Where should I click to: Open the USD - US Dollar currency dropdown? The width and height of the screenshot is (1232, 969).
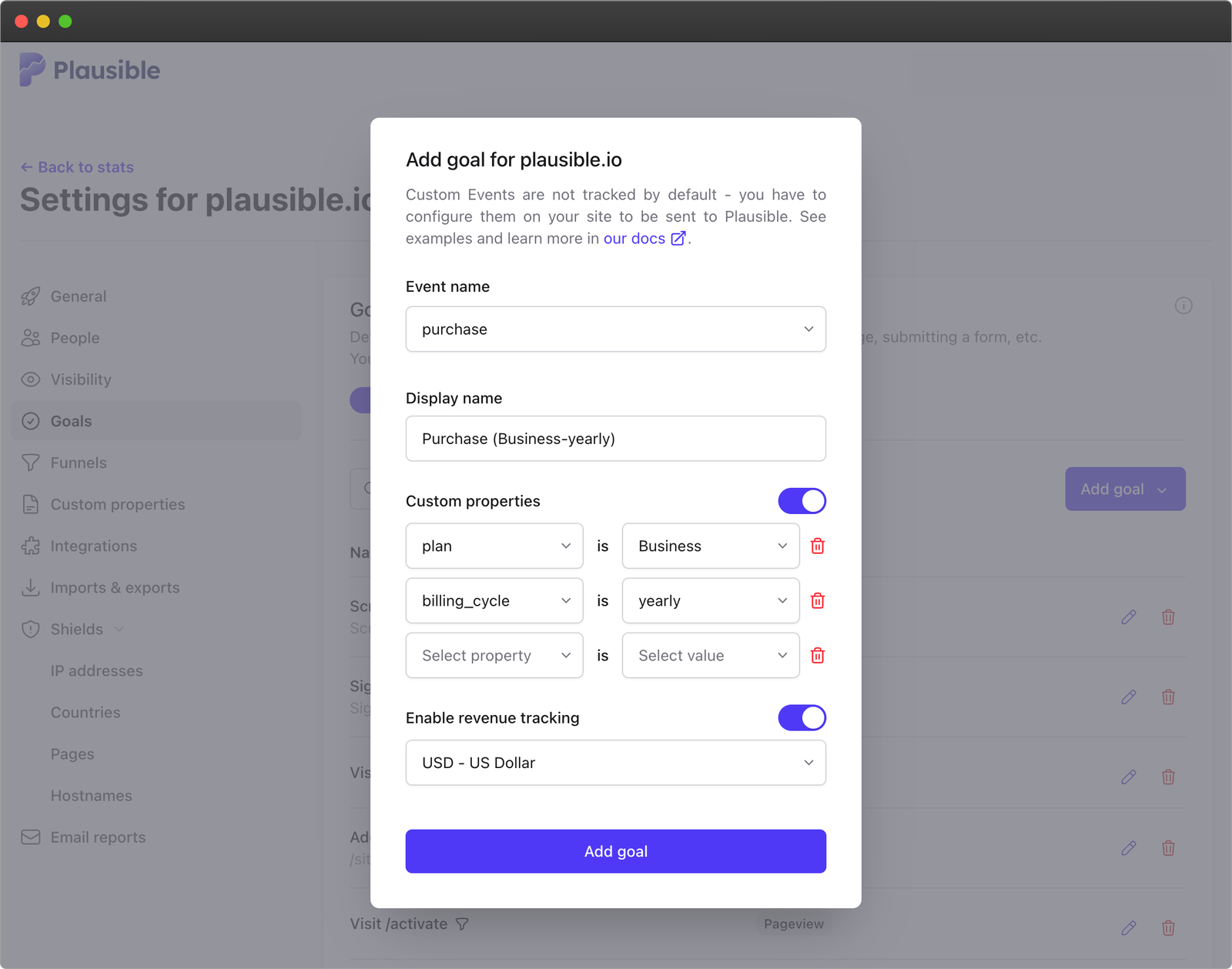point(615,763)
